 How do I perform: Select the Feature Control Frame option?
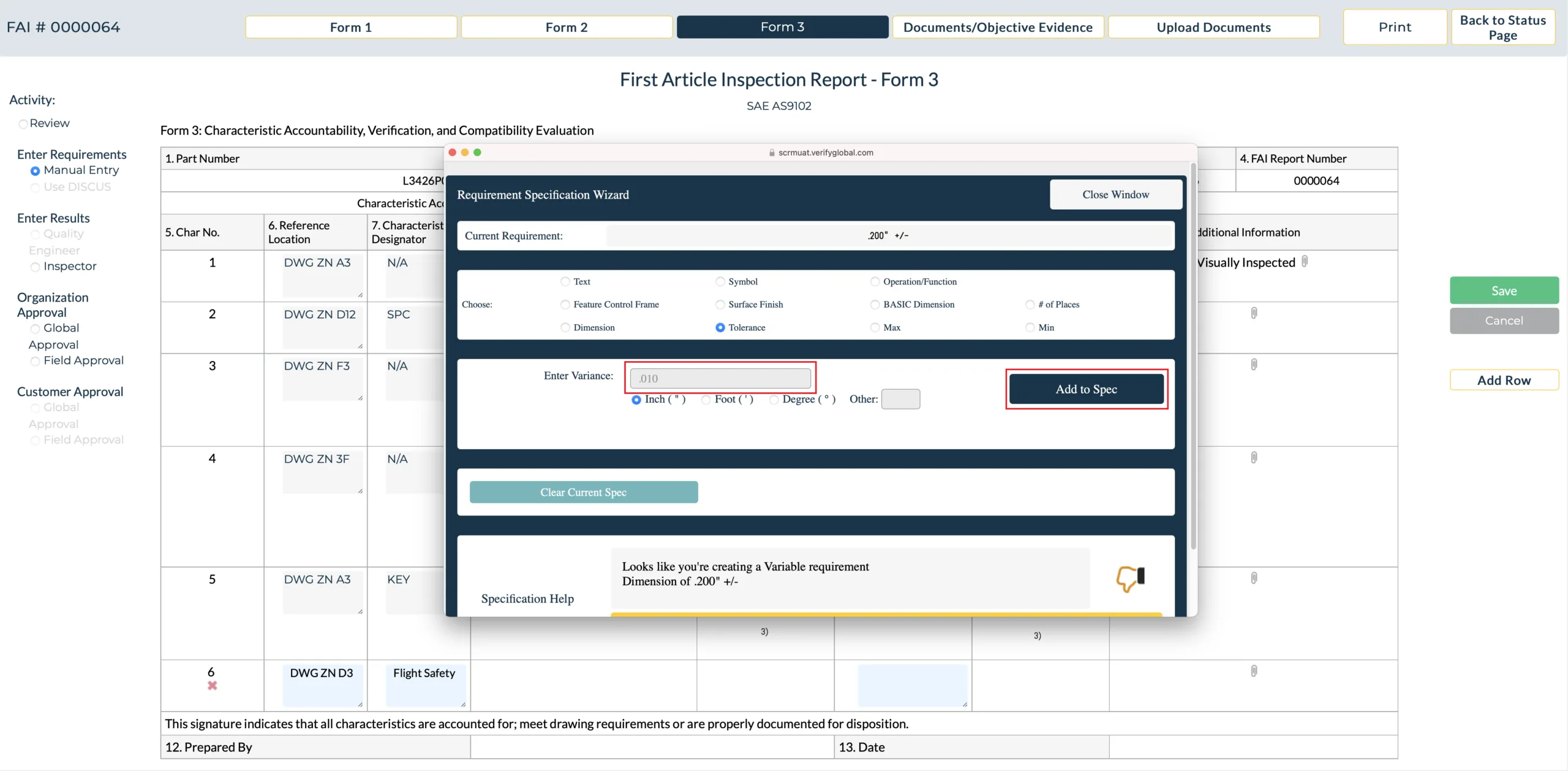click(565, 305)
